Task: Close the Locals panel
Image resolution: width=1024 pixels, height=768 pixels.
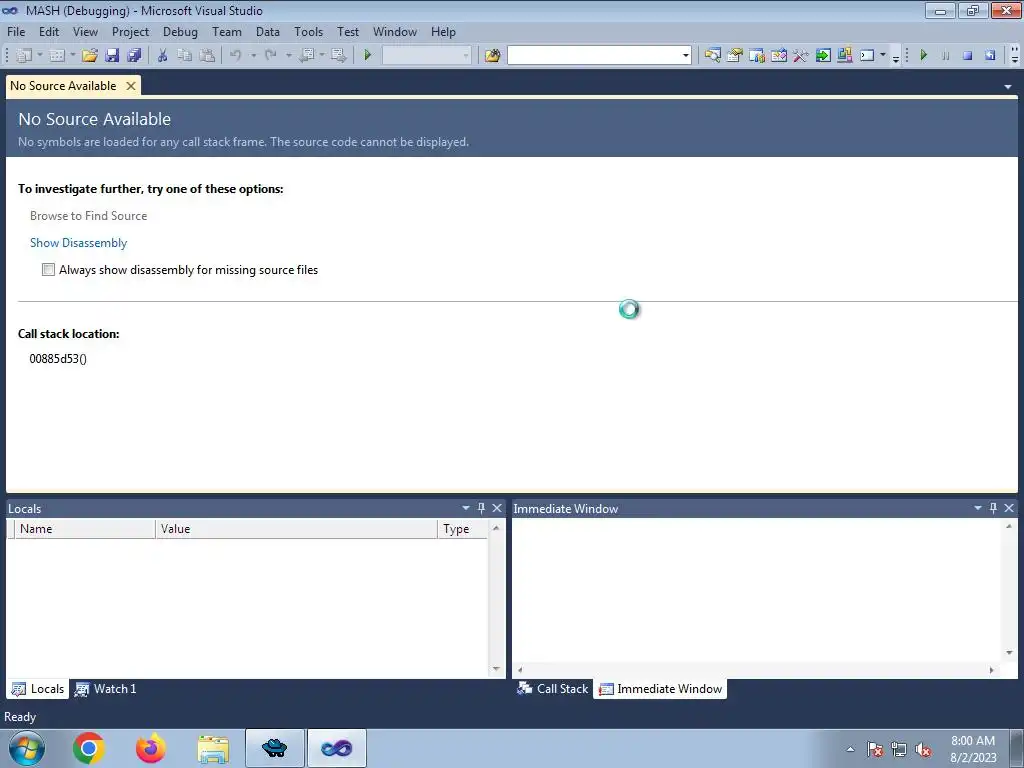Action: 497,508
